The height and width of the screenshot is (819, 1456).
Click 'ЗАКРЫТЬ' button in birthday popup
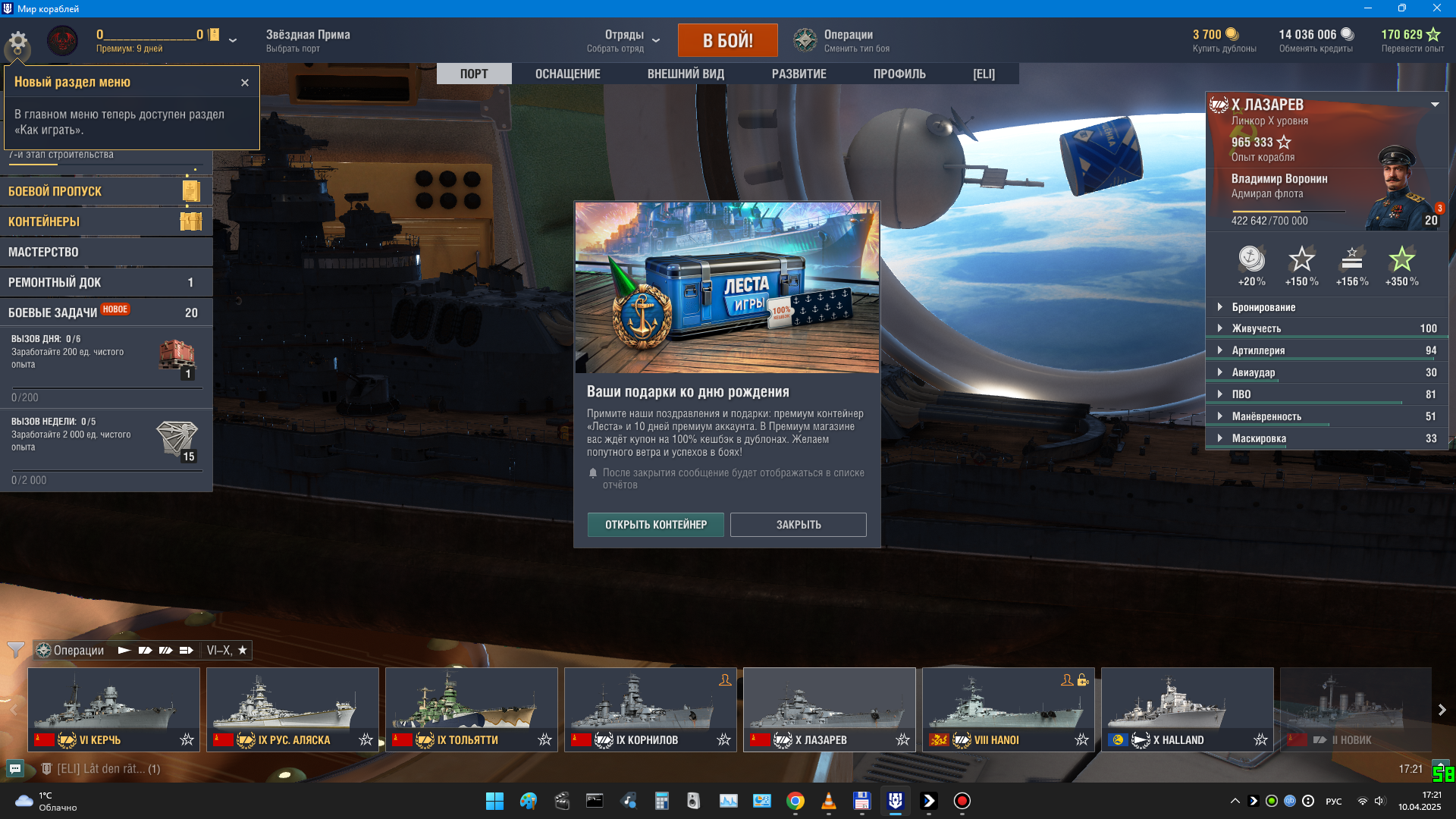click(798, 525)
